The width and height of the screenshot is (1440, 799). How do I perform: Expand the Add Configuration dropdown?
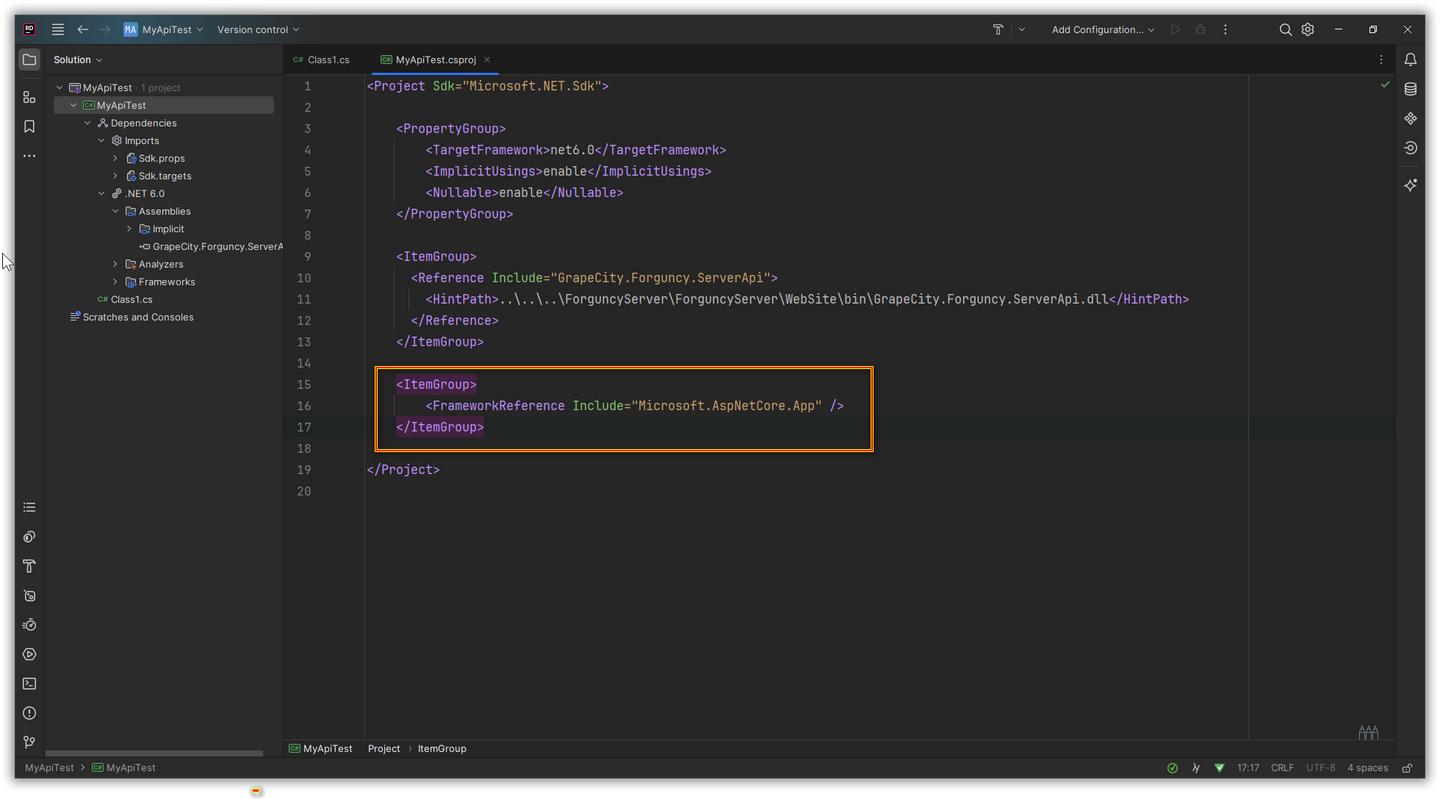coord(1102,30)
